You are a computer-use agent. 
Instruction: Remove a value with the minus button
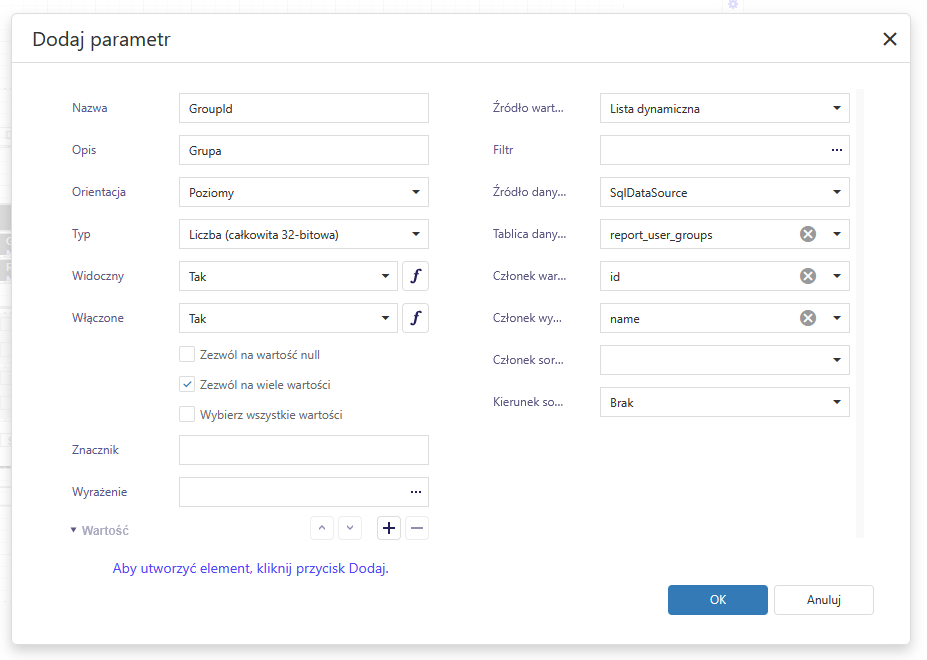coord(417,528)
